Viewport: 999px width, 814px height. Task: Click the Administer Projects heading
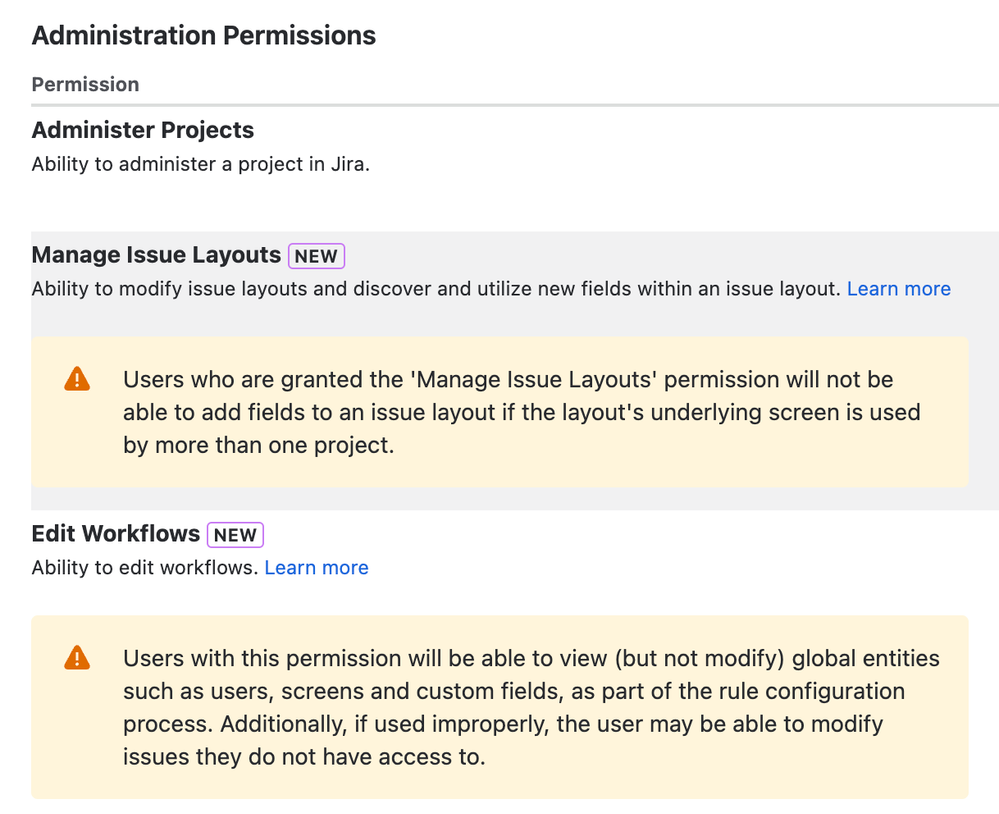(142, 130)
